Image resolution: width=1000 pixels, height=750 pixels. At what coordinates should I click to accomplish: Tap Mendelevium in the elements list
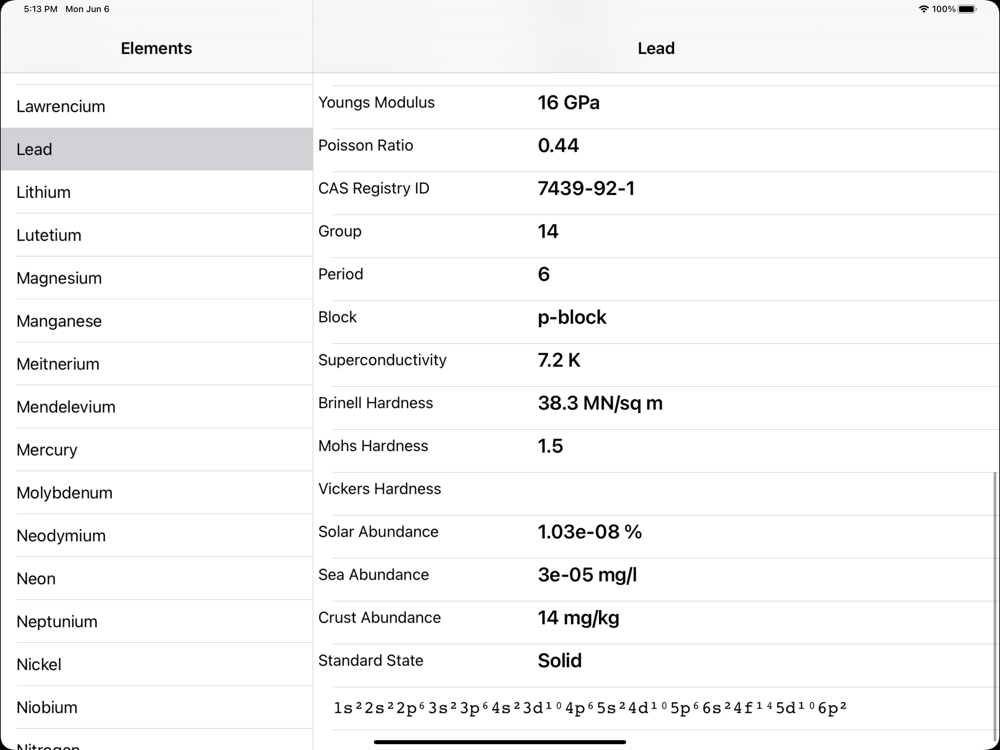(x=66, y=407)
